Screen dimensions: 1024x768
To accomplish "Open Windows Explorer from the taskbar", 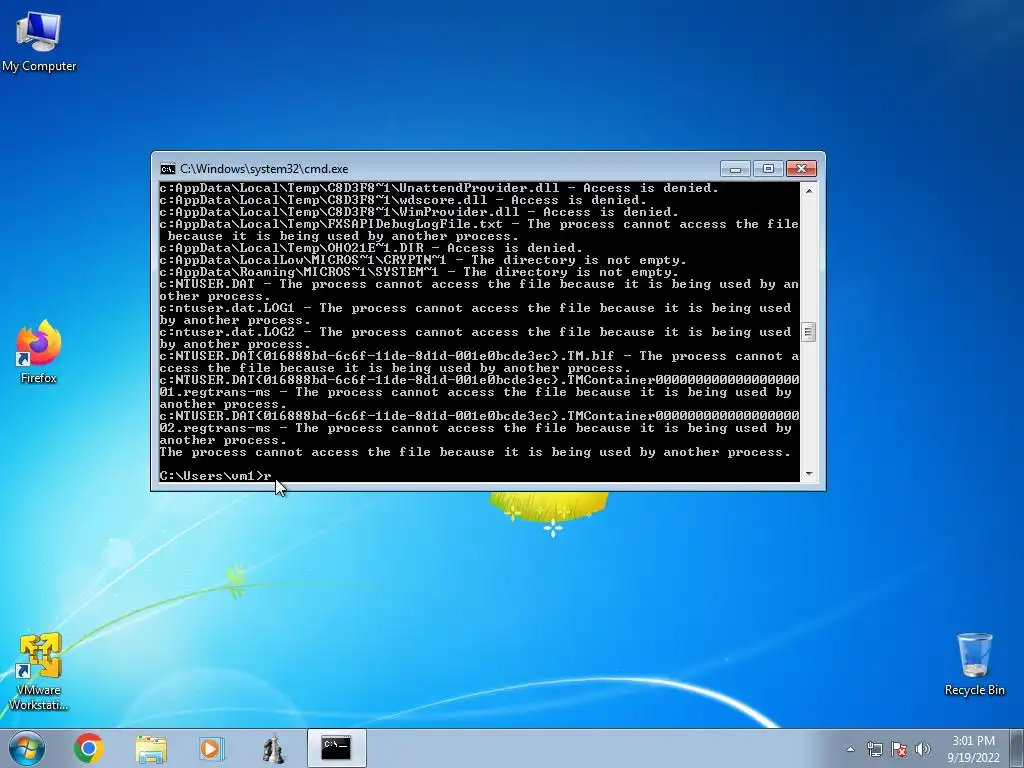I will (x=151, y=748).
